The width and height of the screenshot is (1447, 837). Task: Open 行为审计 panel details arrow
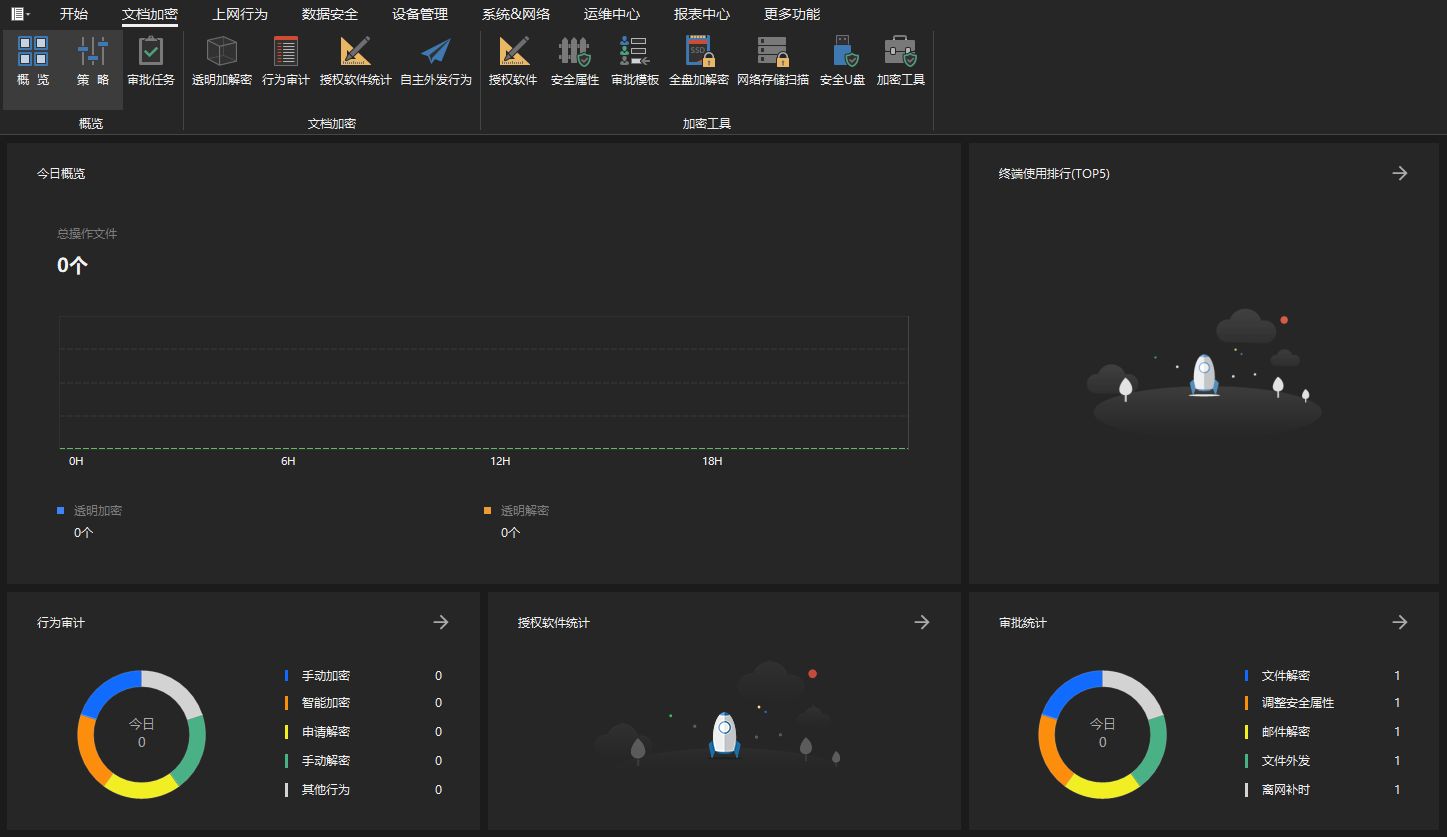click(441, 622)
